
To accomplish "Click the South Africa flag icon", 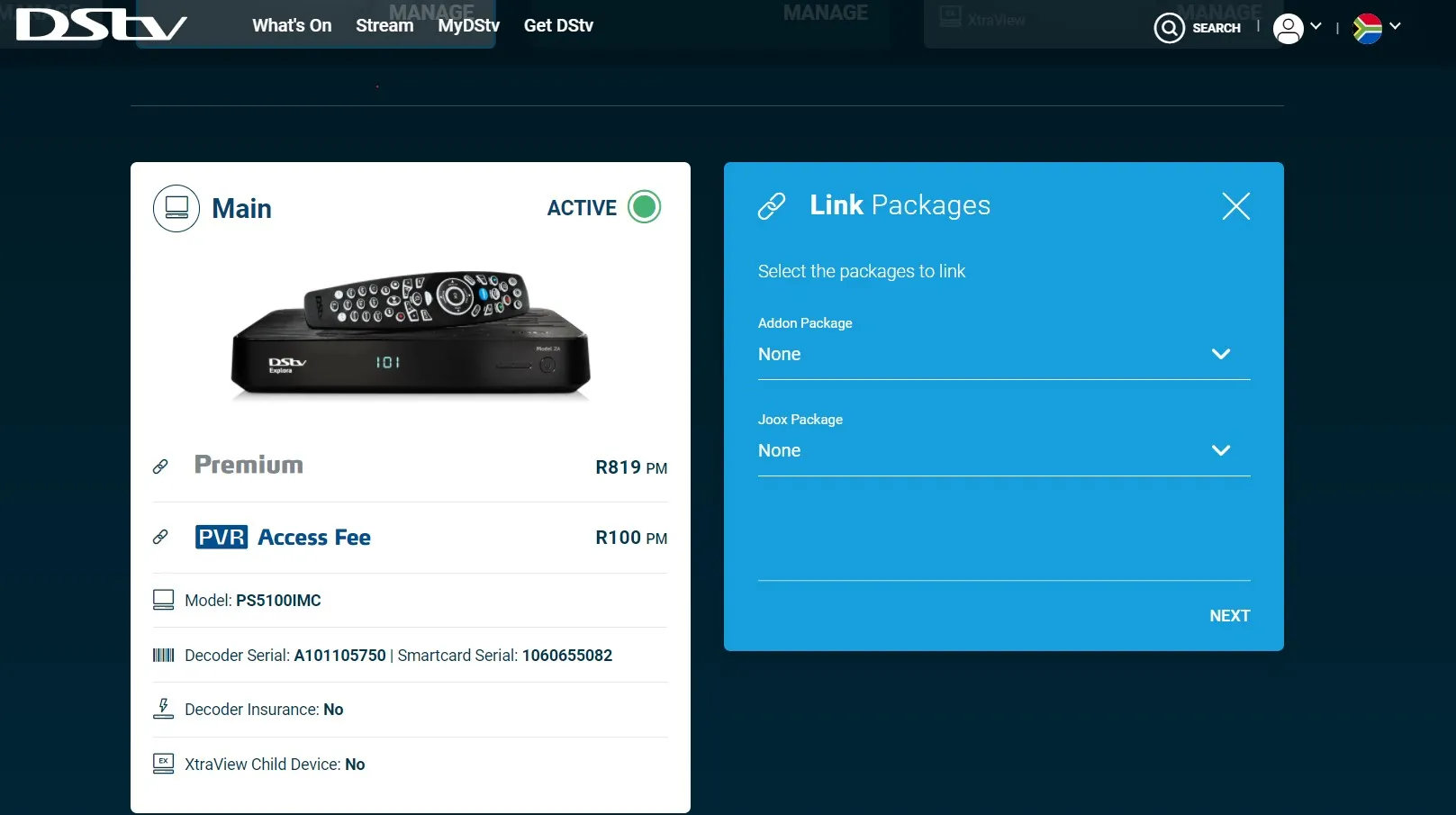I will 1367,28.
